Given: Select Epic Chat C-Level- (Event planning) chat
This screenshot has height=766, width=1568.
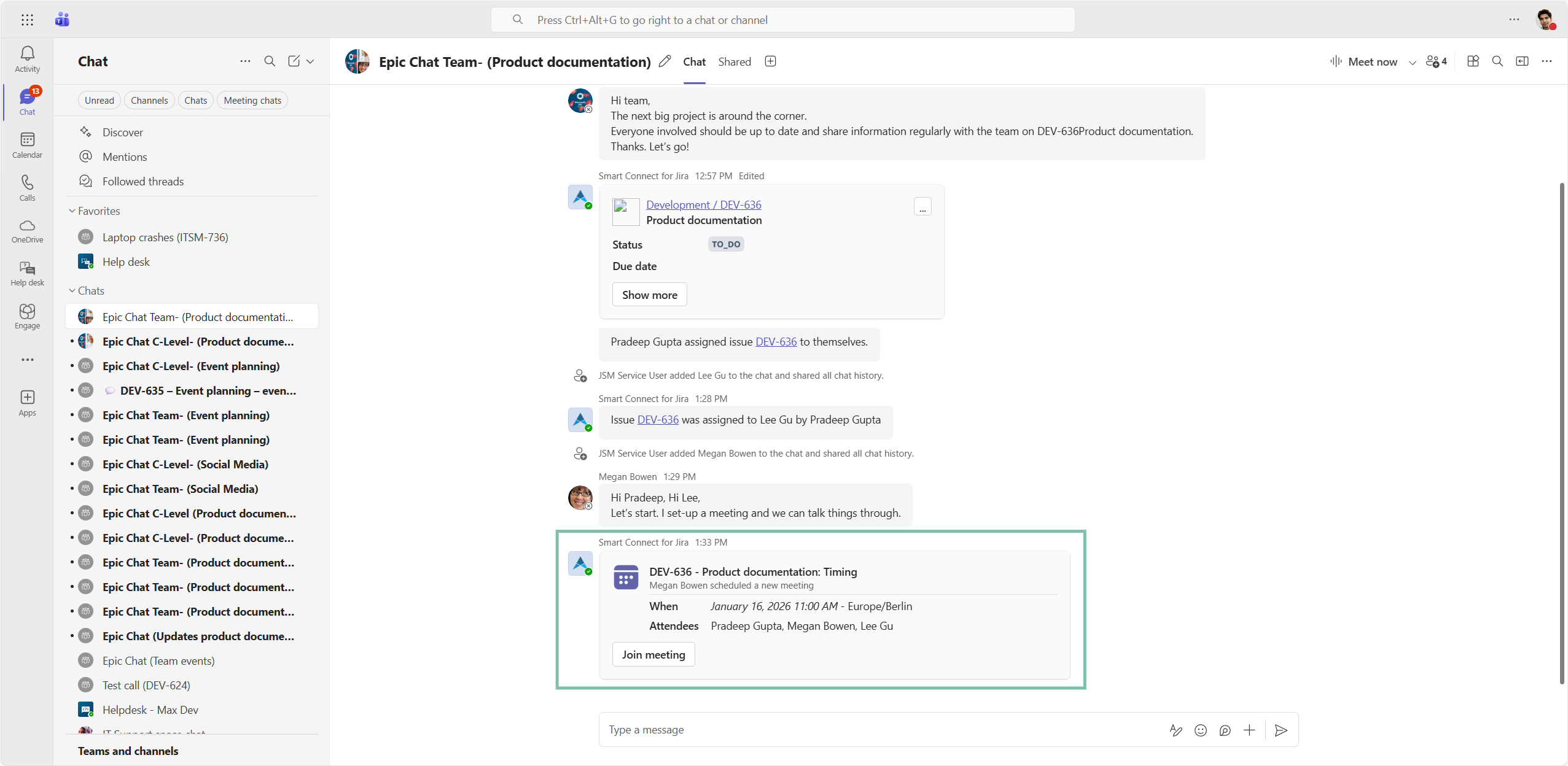Looking at the screenshot, I should click(x=191, y=366).
